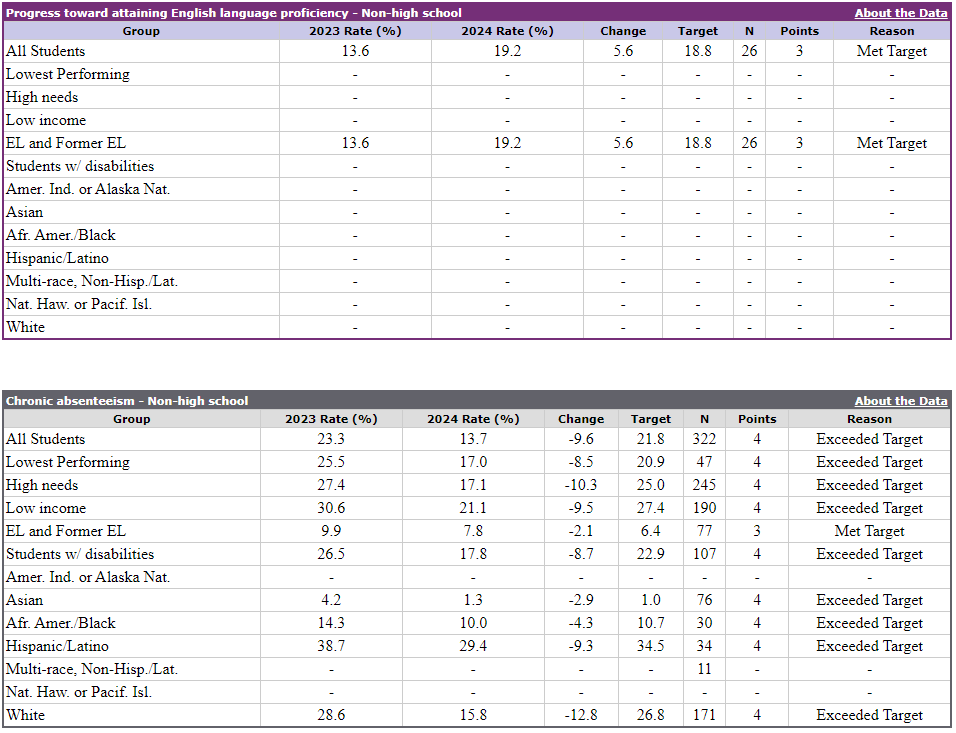This screenshot has height=733, width=956.
Task: Click the -9.6 change for All Students
Action: point(580,439)
